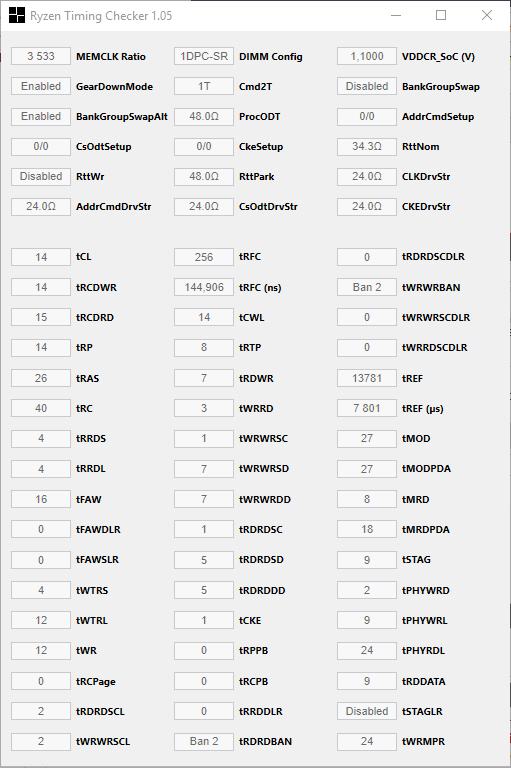Click the Ryzen Timing Checker app icon
This screenshot has width=511, height=768.
click(17, 15)
